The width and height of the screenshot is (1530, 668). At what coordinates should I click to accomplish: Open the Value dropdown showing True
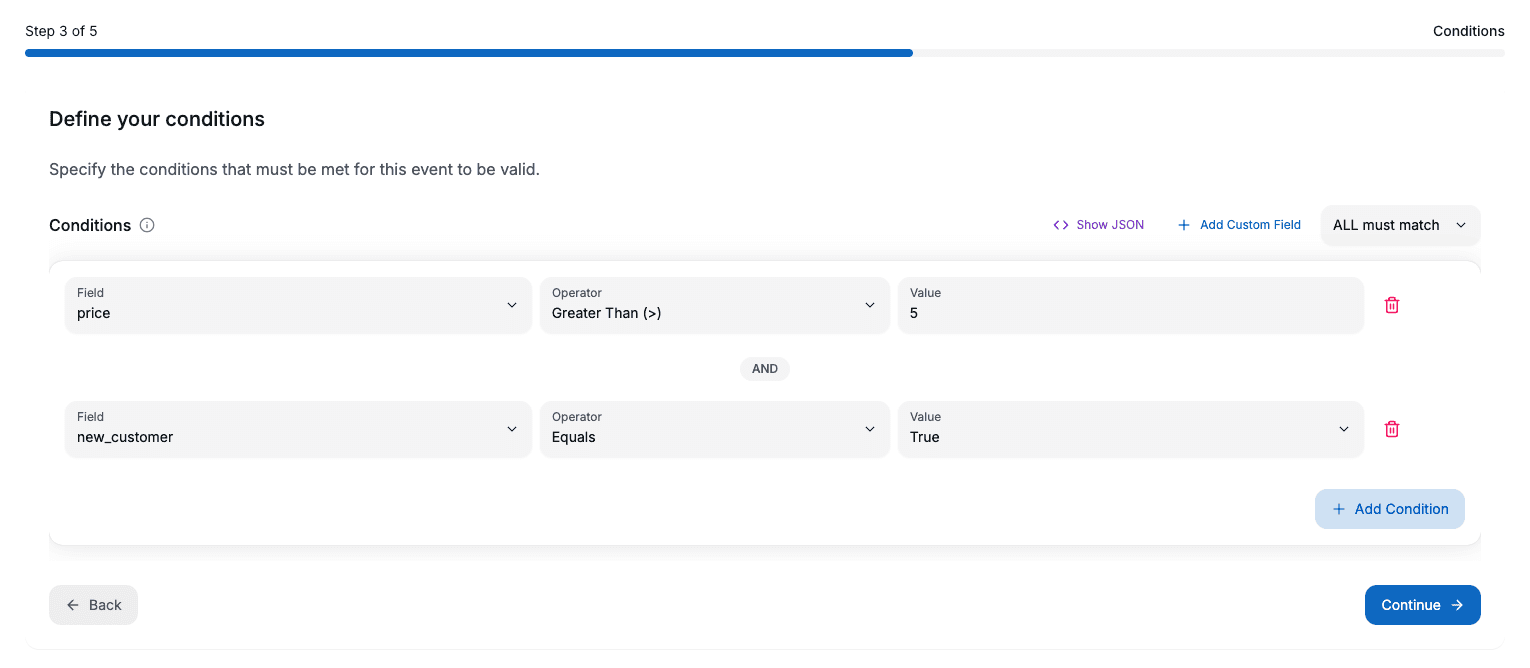click(1130, 429)
